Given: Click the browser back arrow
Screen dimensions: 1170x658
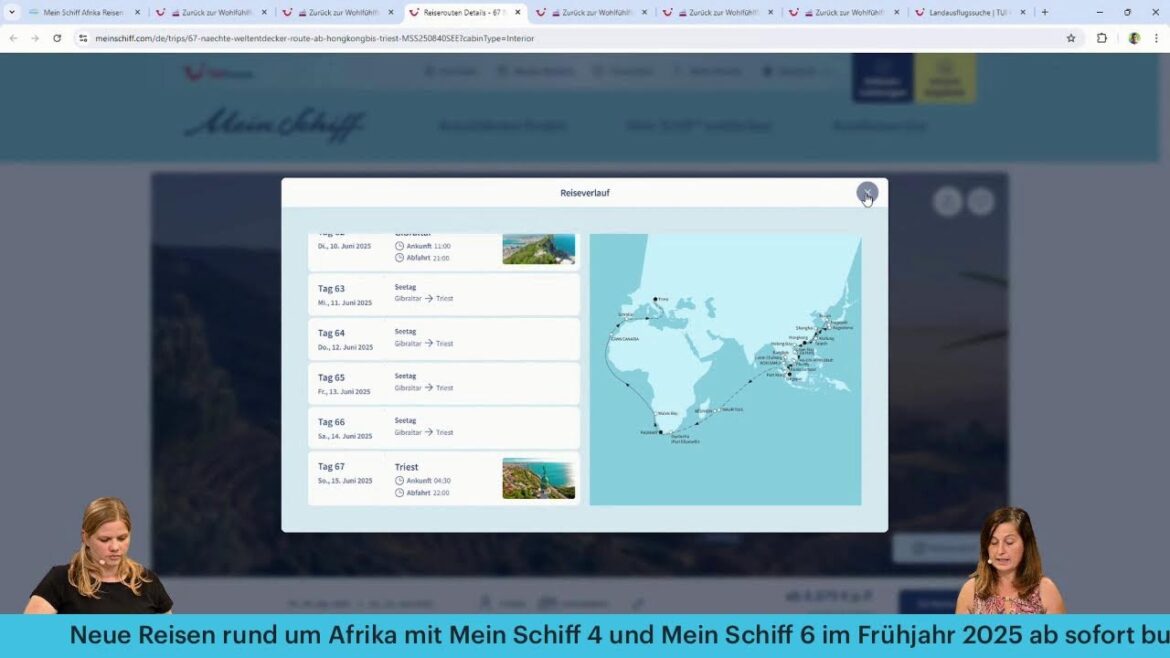Looking at the screenshot, I should (x=14, y=38).
